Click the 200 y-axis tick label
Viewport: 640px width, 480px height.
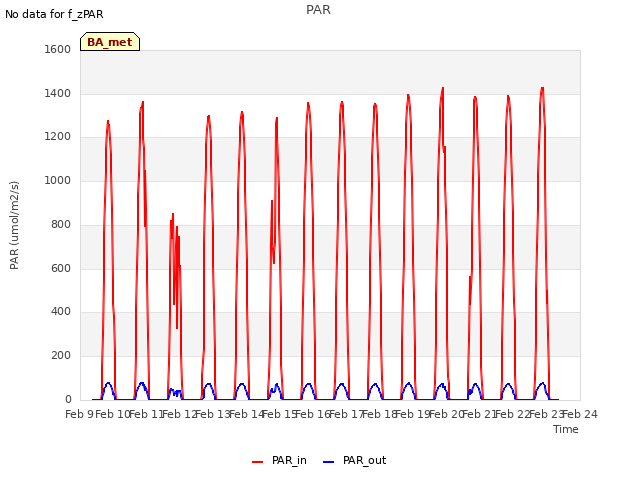point(61,356)
